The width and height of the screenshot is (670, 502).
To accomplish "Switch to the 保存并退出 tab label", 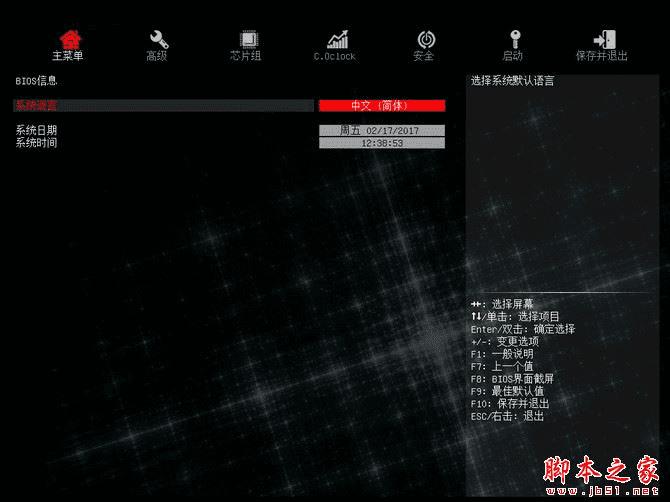I will [x=602, y=56].
